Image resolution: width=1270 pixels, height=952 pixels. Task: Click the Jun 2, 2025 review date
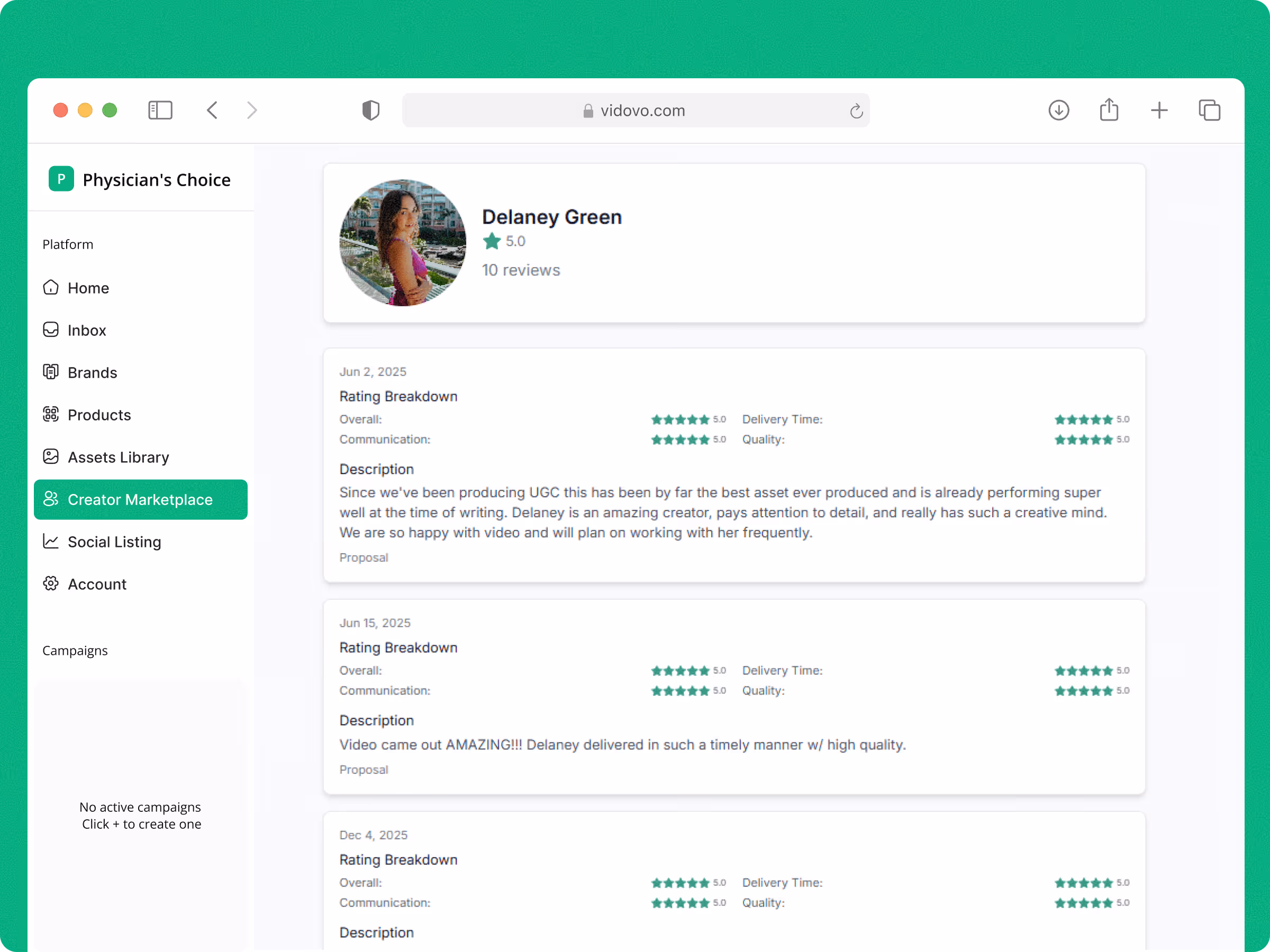[373, 372]
